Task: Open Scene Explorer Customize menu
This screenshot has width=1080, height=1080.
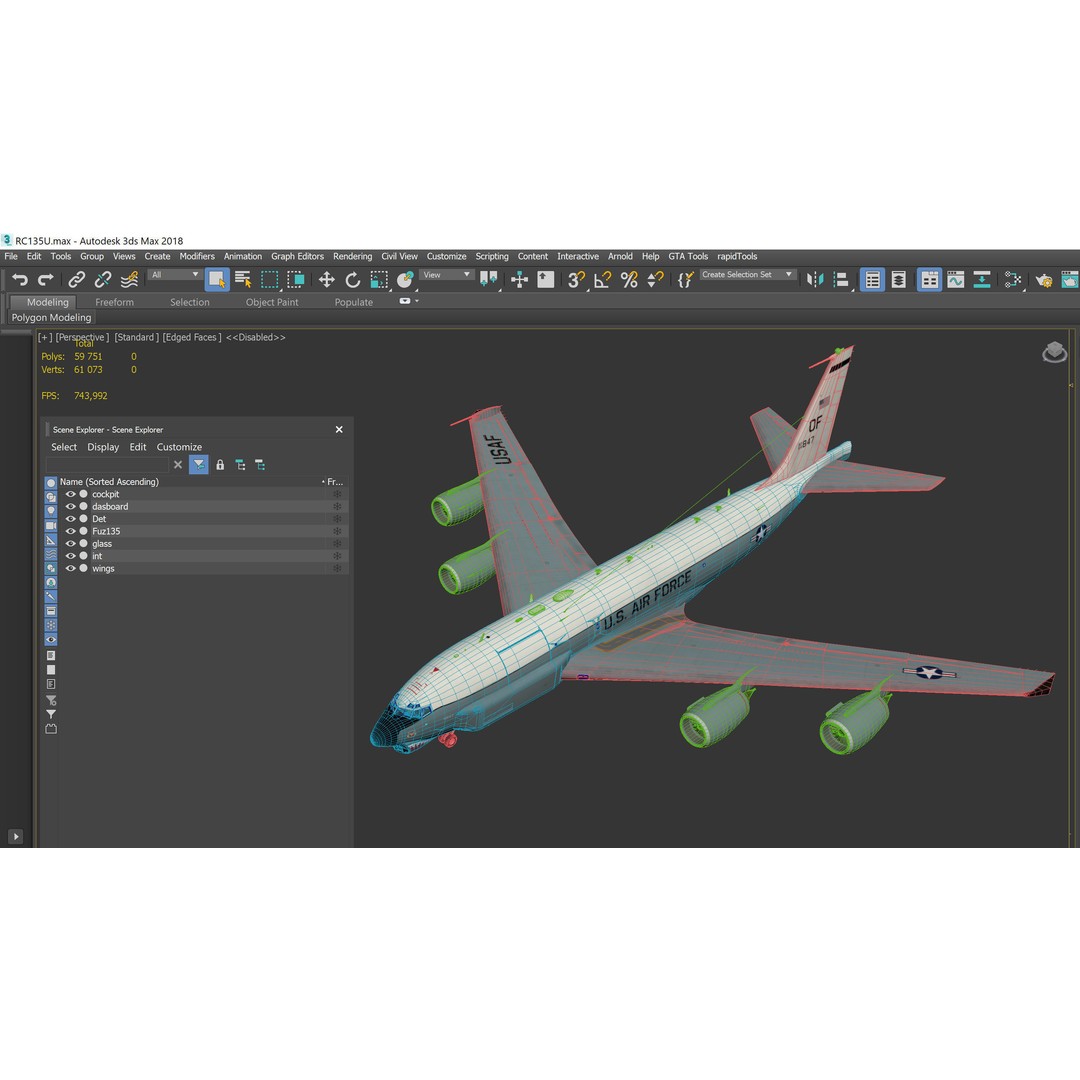Action: 179,447
